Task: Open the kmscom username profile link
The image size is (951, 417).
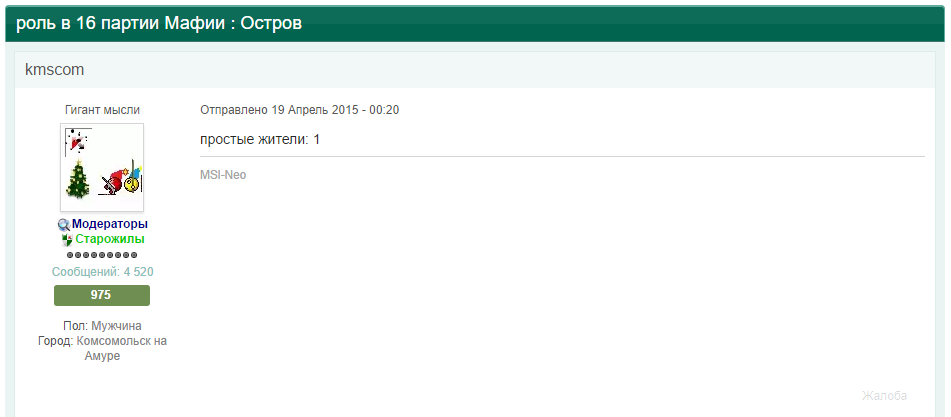Action: pos(55,70)
